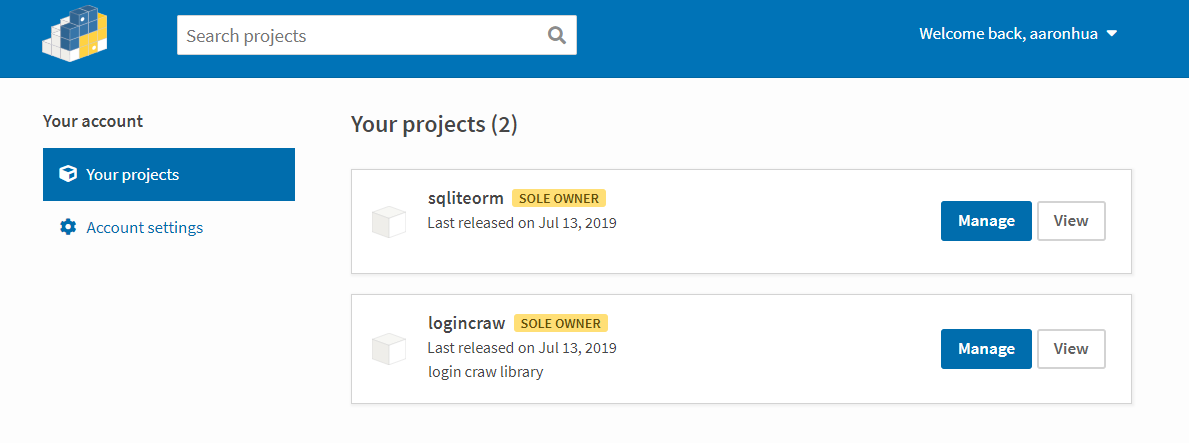Expand the caret next to aaronhua
This screenshot has width=1189, height=443.
(x=1112, y=34)
